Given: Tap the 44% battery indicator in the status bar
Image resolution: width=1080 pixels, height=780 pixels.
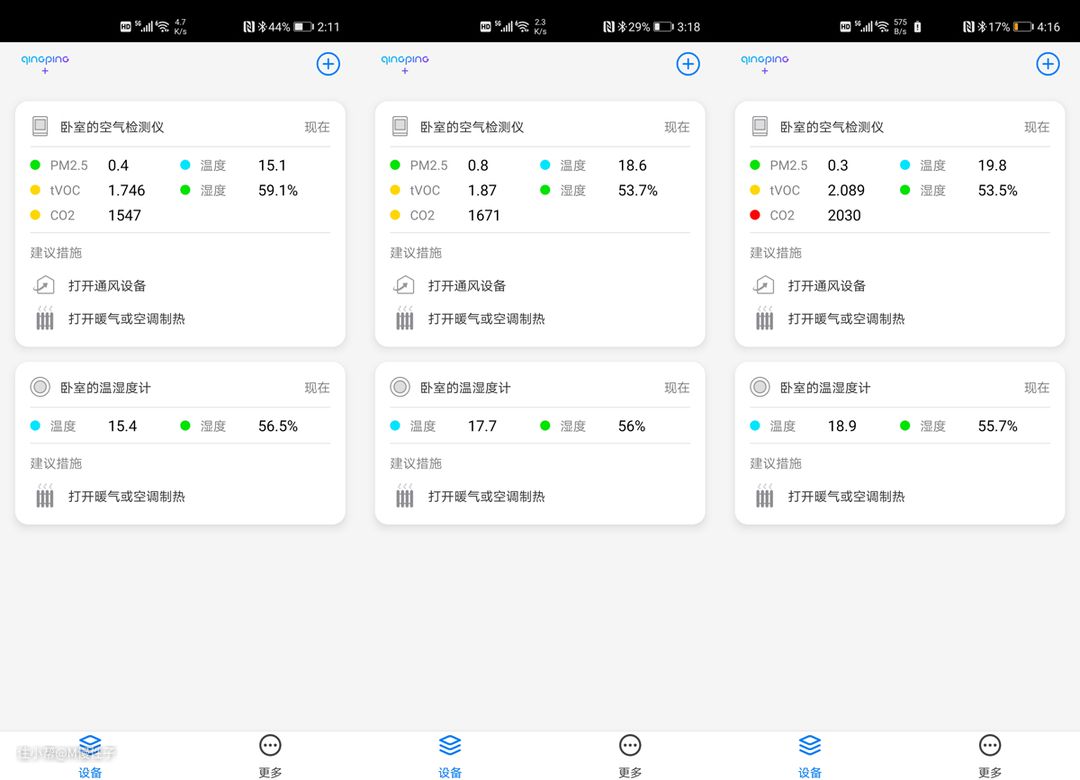Looking at the screenshot, I should click(291, 27).
